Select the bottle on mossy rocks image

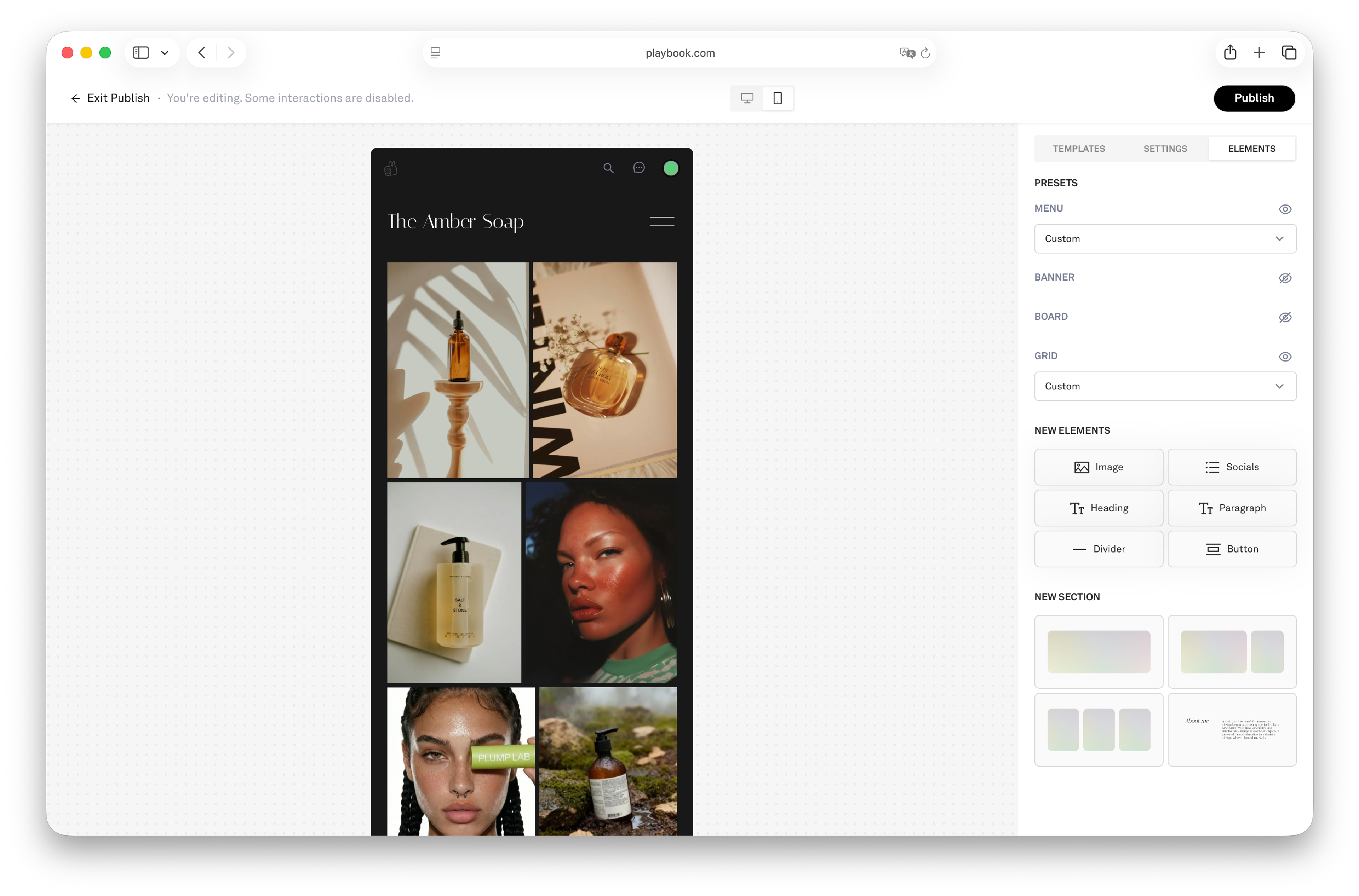point(608,761)
